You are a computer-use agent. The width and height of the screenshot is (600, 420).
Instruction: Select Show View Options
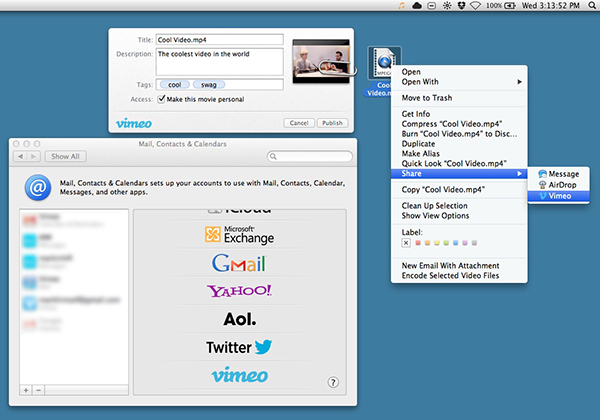click(x=459, y=216)
